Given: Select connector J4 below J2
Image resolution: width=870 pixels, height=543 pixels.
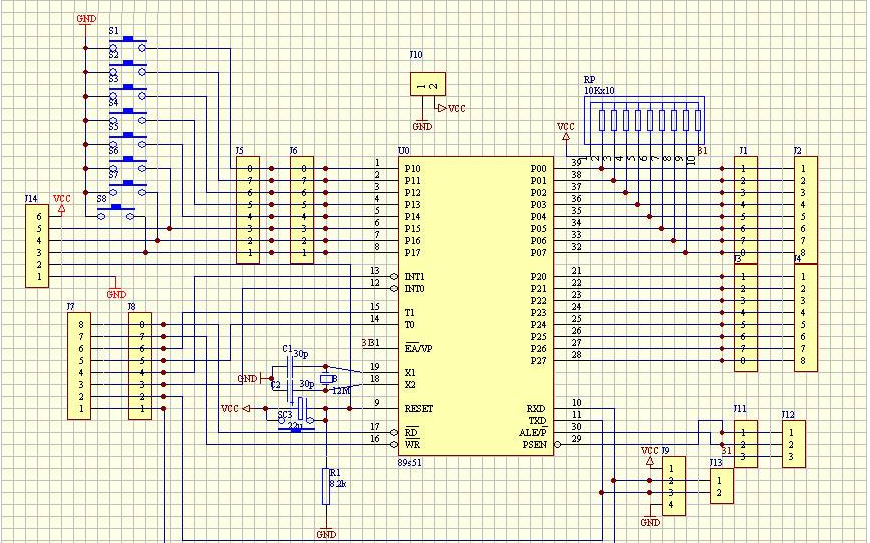Looking at the screenshot, I should pyautogui.click(x=806, y=318).
